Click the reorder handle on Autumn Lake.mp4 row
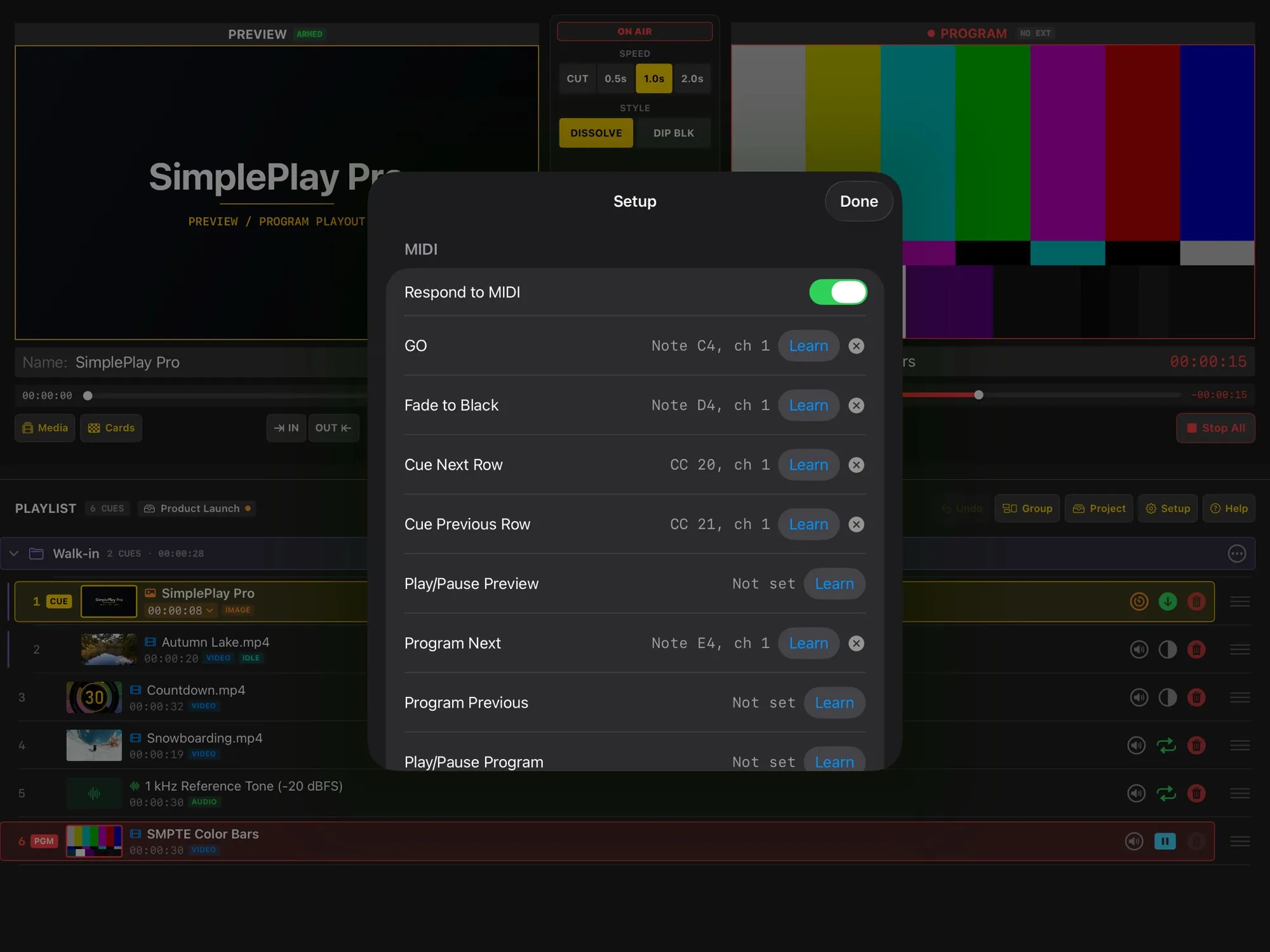 [x=1240, y=649]
